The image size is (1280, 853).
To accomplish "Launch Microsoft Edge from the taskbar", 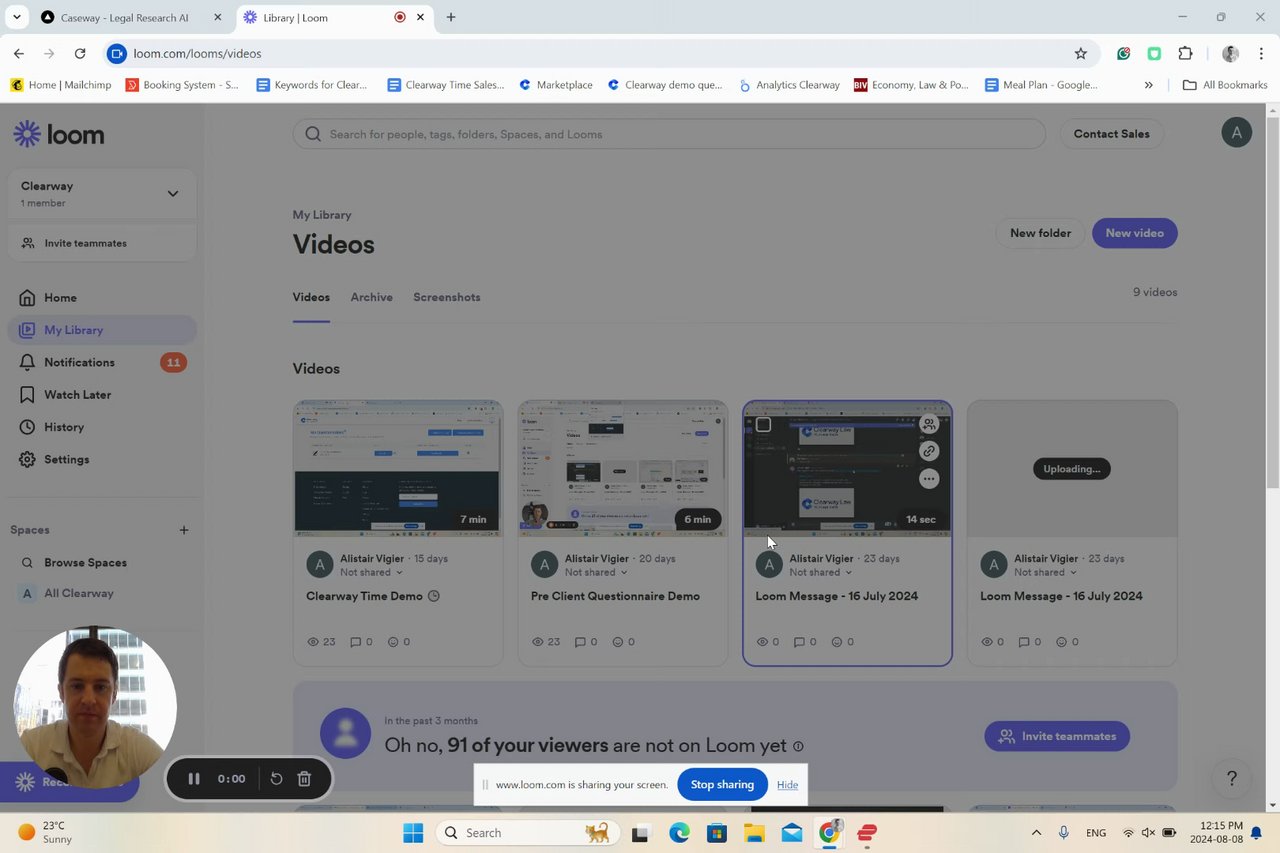I will [679, 833].
